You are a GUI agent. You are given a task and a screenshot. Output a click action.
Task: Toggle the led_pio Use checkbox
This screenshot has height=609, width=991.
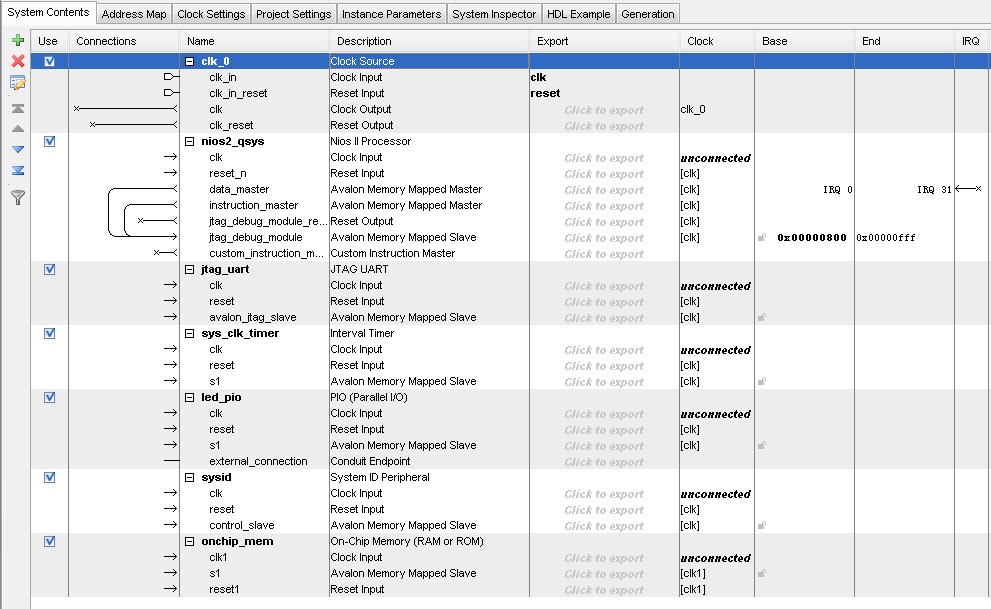(x=49, y=397)
